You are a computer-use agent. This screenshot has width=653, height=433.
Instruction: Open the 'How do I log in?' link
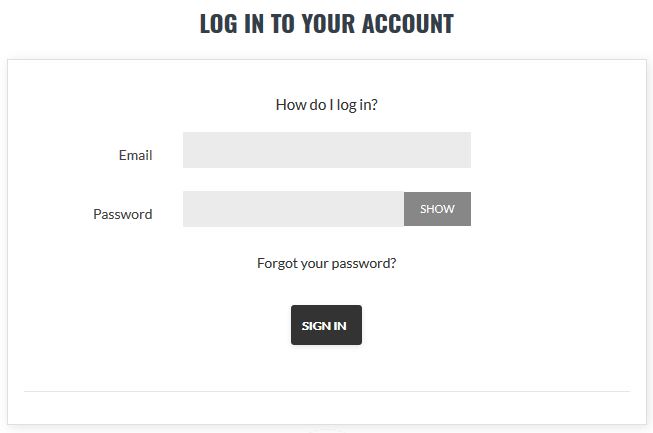click(326, 105)
